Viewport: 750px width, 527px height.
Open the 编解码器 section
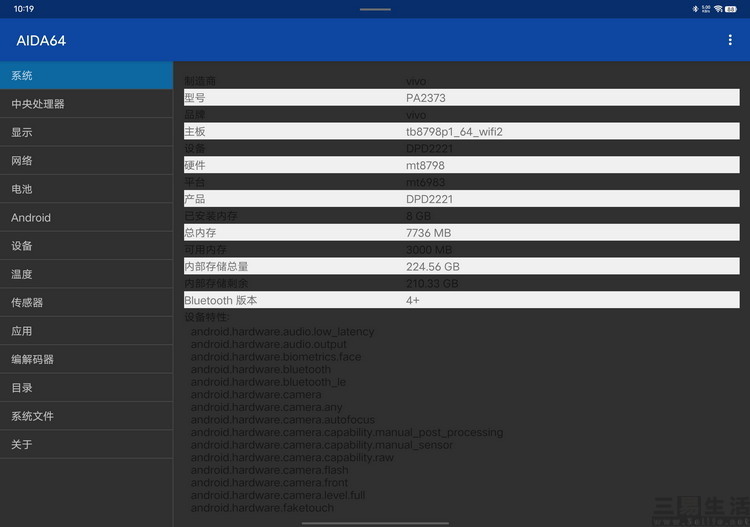click(x=86, y=359)
